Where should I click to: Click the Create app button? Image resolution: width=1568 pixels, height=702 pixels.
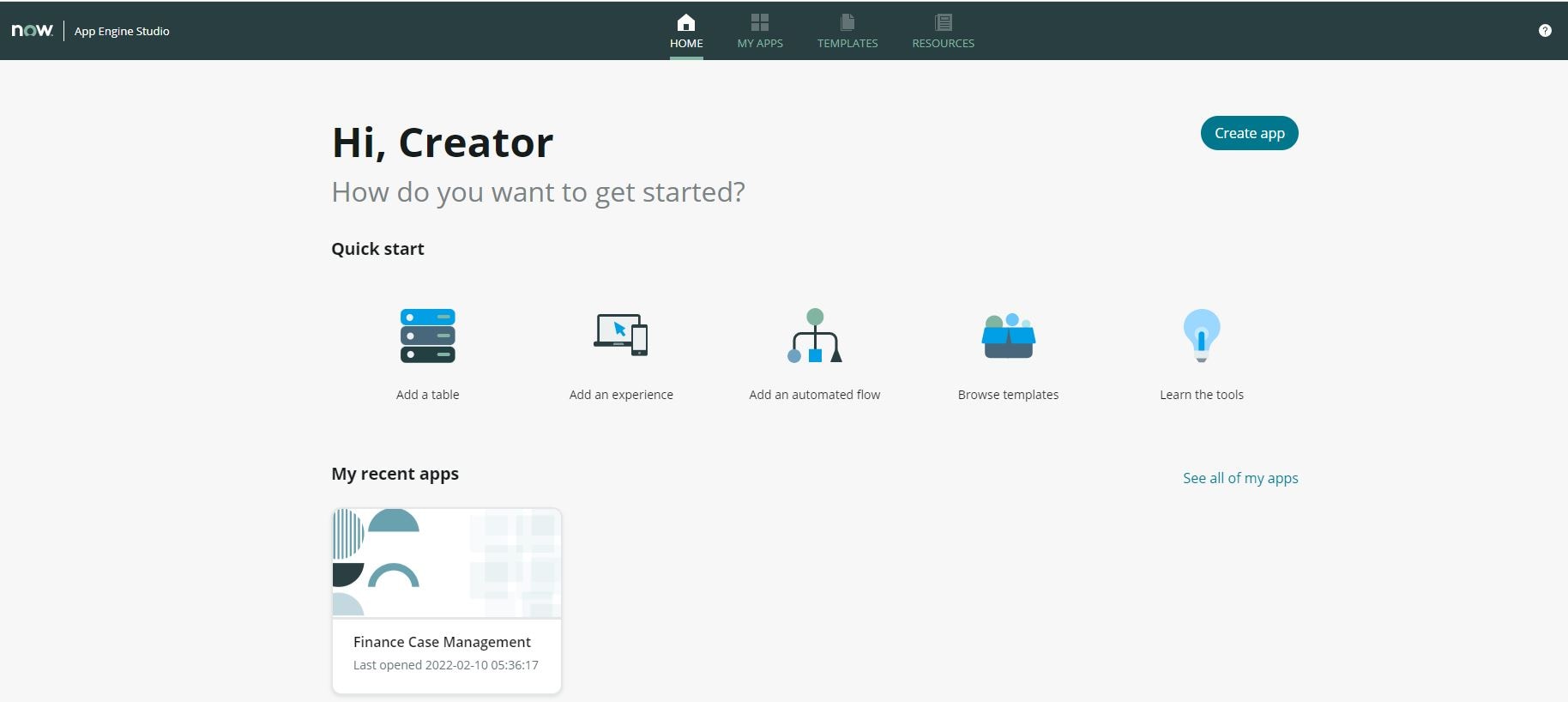click(x=1250, y=133)
